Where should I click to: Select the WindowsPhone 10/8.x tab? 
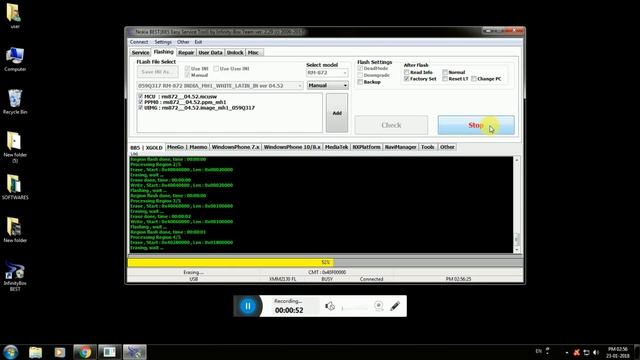(x=292, y=147)
